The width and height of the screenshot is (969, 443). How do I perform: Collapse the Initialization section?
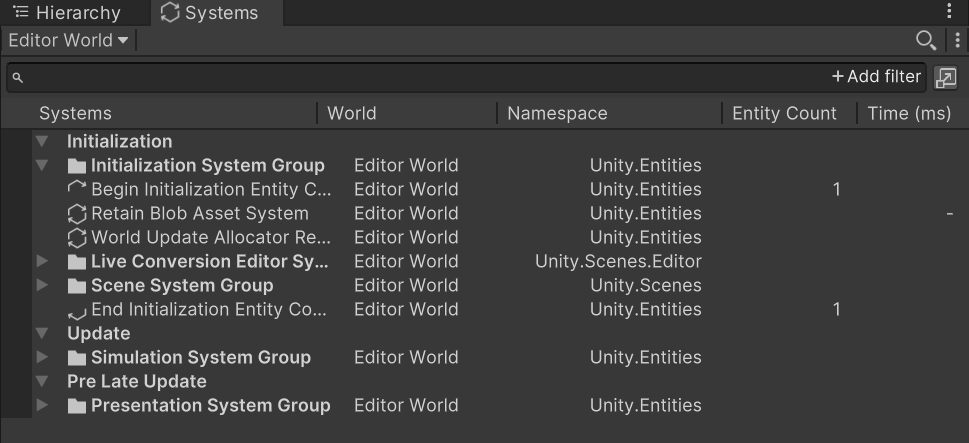click(42, 141)
